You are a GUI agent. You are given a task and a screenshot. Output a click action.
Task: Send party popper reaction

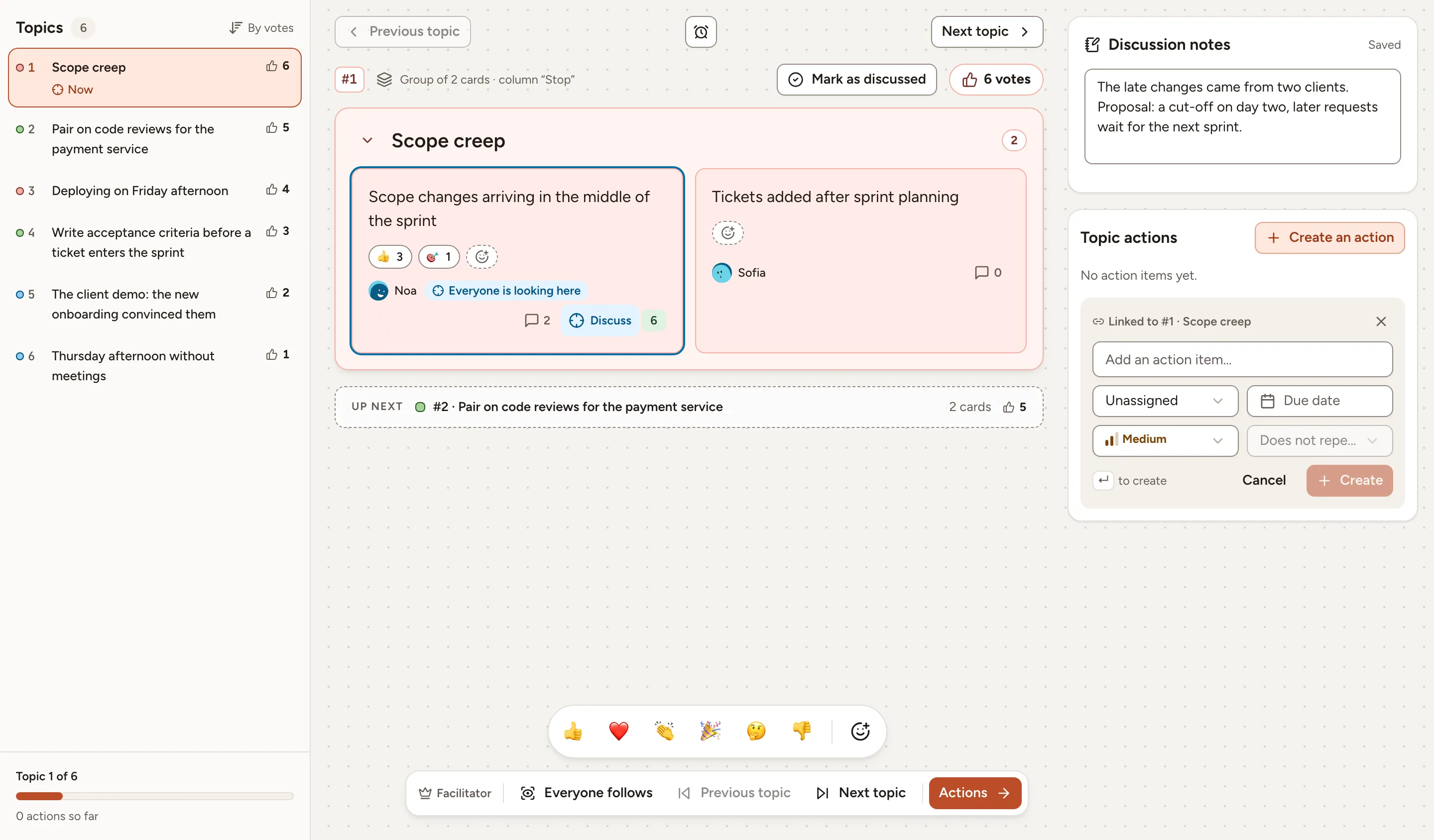point(710,731)
